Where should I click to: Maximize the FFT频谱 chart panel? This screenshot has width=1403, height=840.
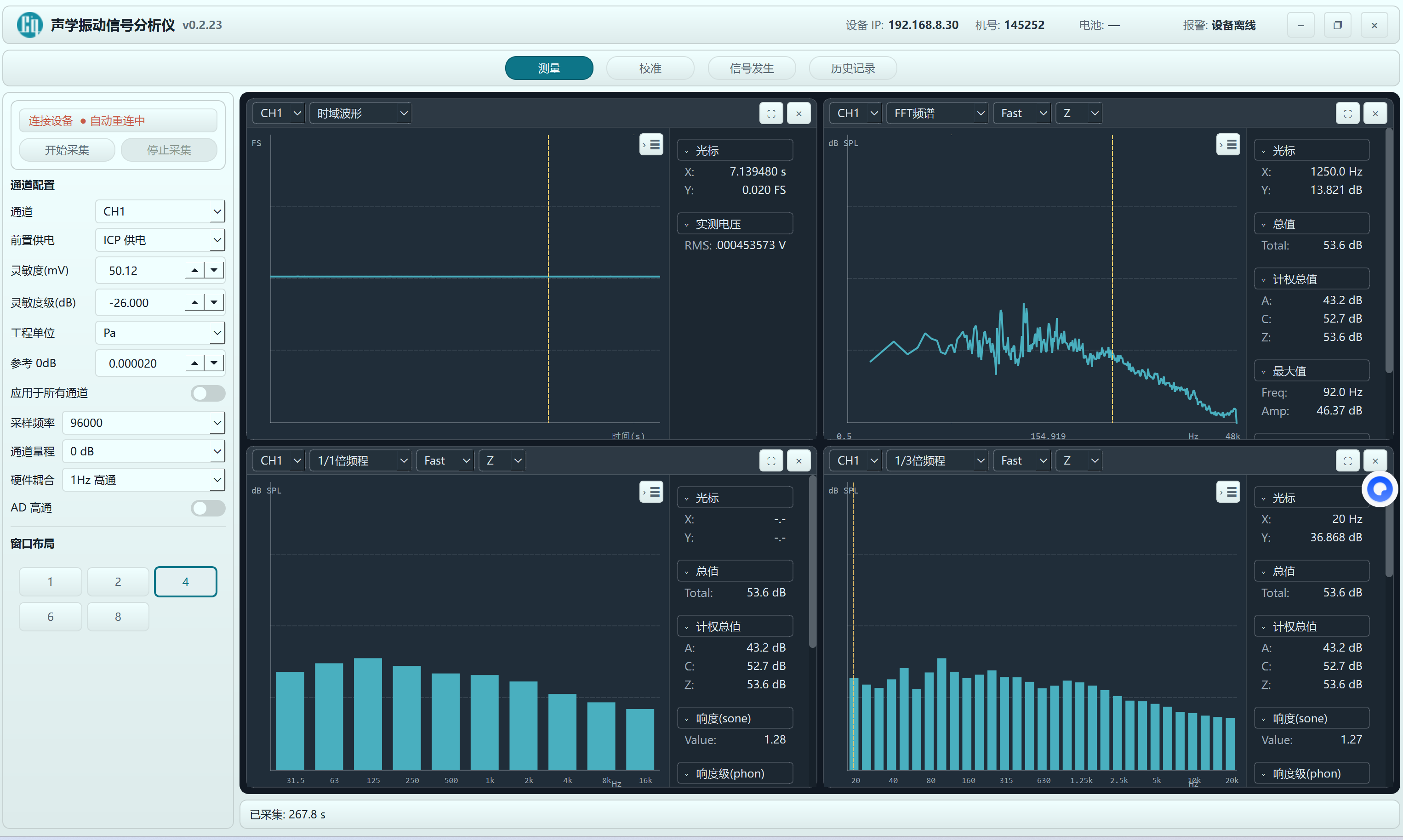(x=1347, y=113)
